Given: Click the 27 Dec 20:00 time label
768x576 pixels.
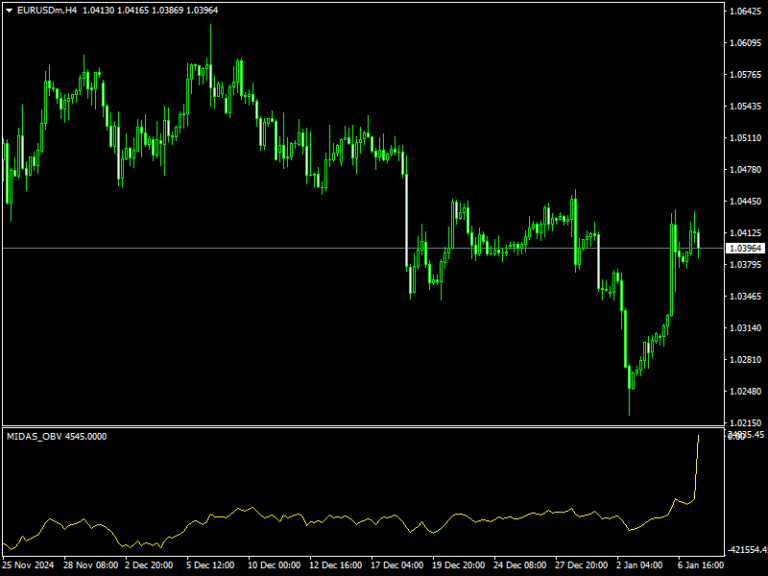Looking at the screenshot, I should [x=581, y=565].
